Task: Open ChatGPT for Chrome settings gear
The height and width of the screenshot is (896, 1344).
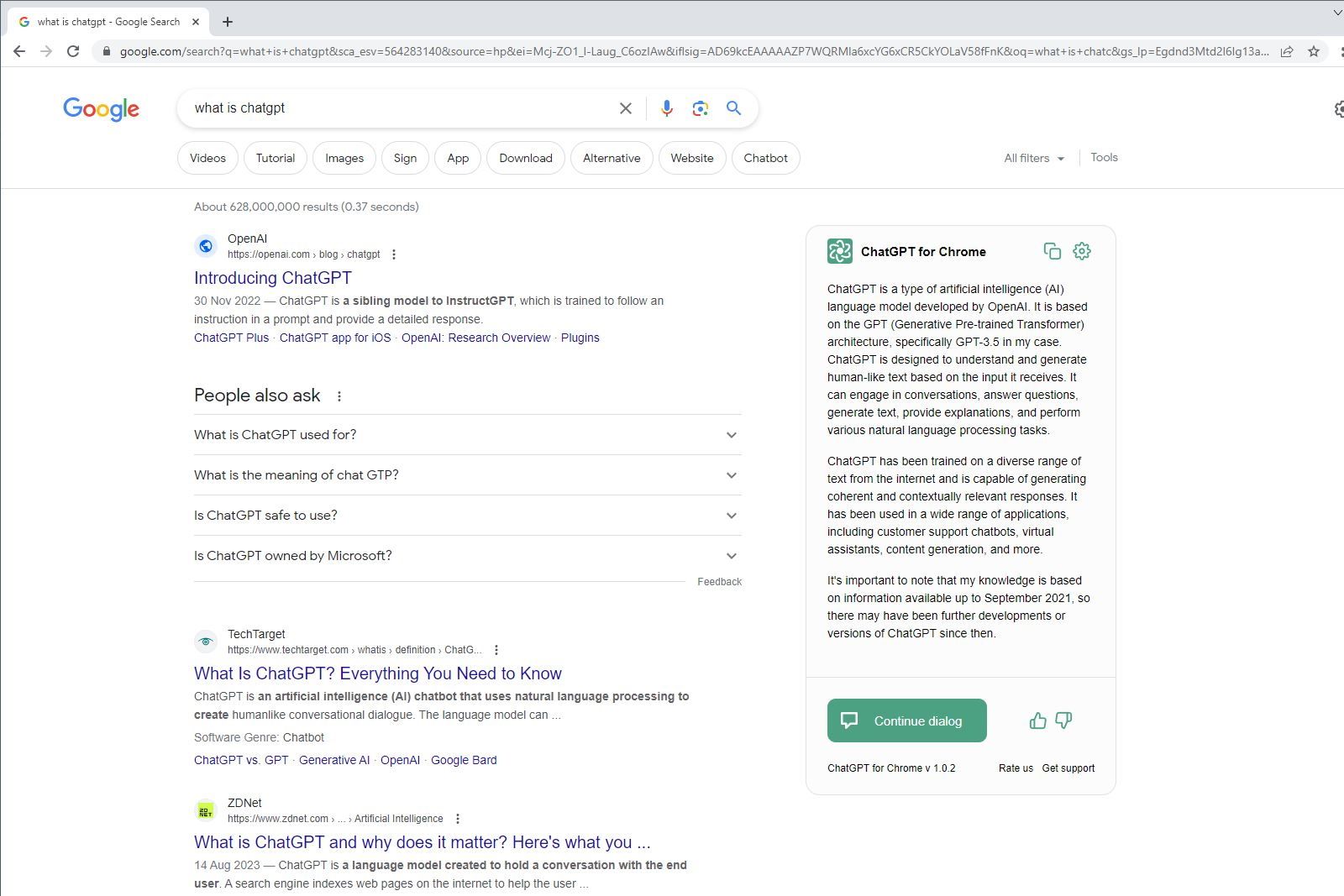Action: pos(1082,251)
